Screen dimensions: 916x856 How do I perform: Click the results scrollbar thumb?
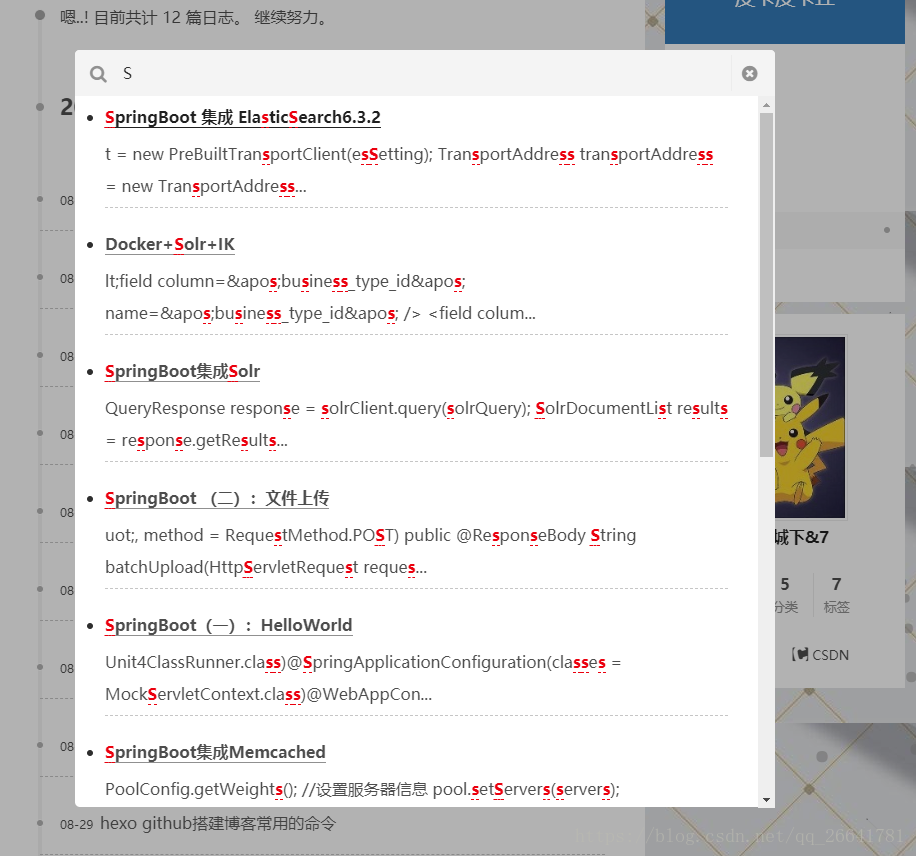click(x=766, y=285)
